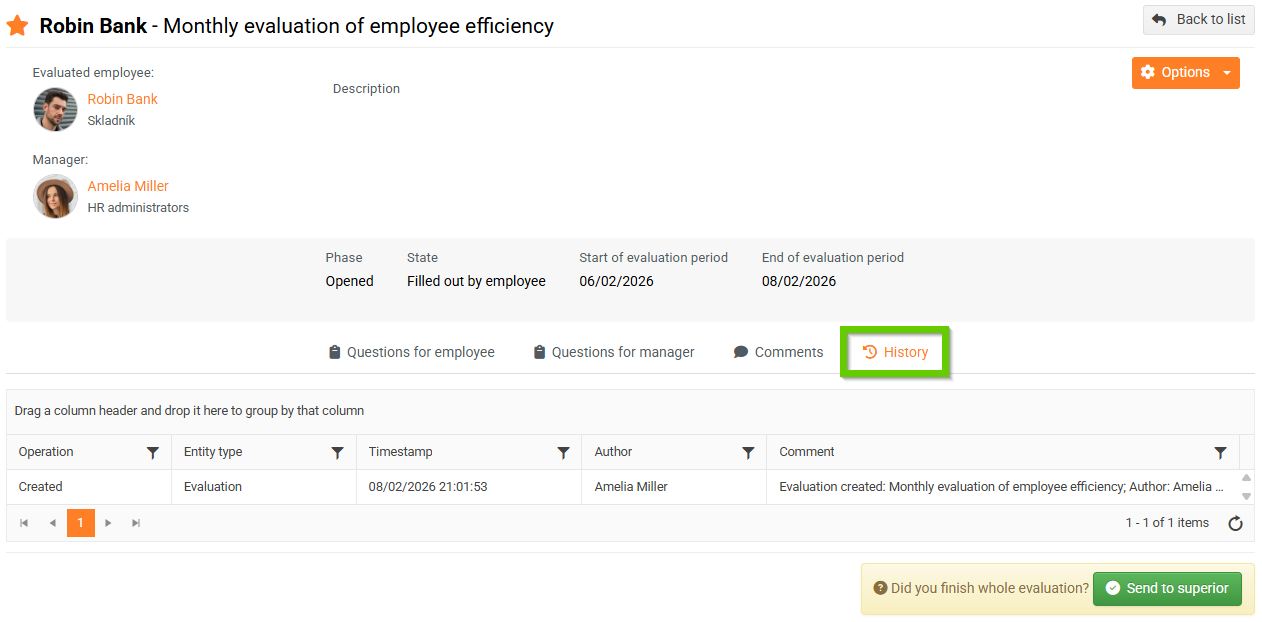This screenshot has height=622, width=1262.
Task: Click Amelia Miller's avatar photo
Action: (x=56, y=196)
